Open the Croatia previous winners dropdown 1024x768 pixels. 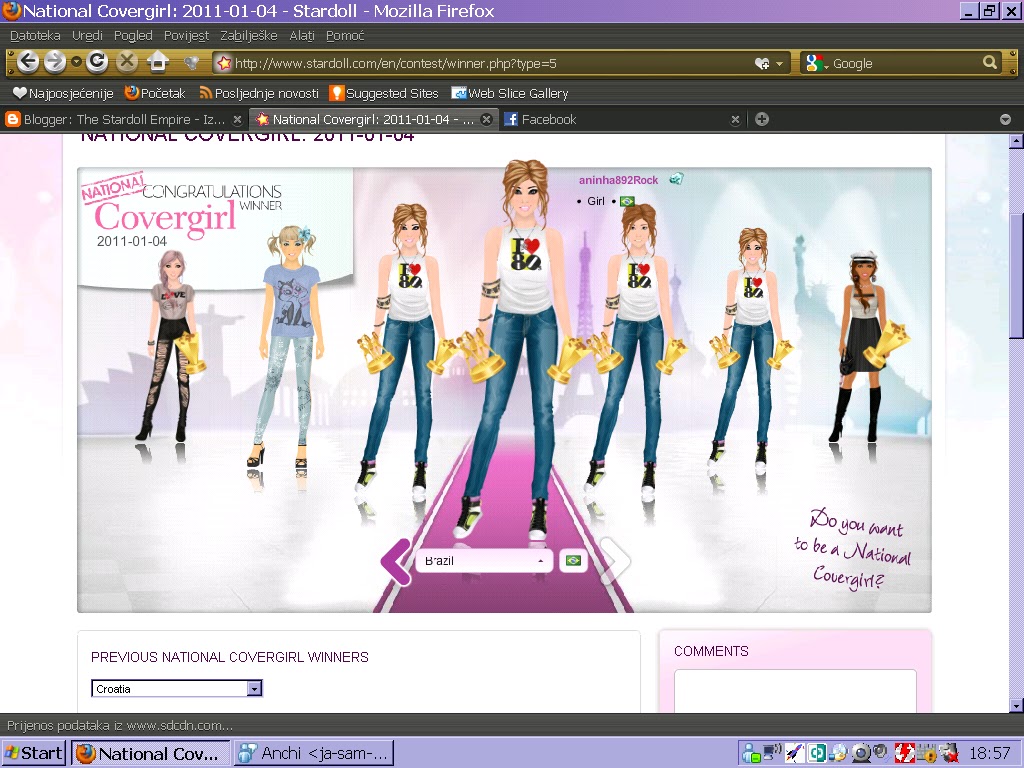click(176, 688)
